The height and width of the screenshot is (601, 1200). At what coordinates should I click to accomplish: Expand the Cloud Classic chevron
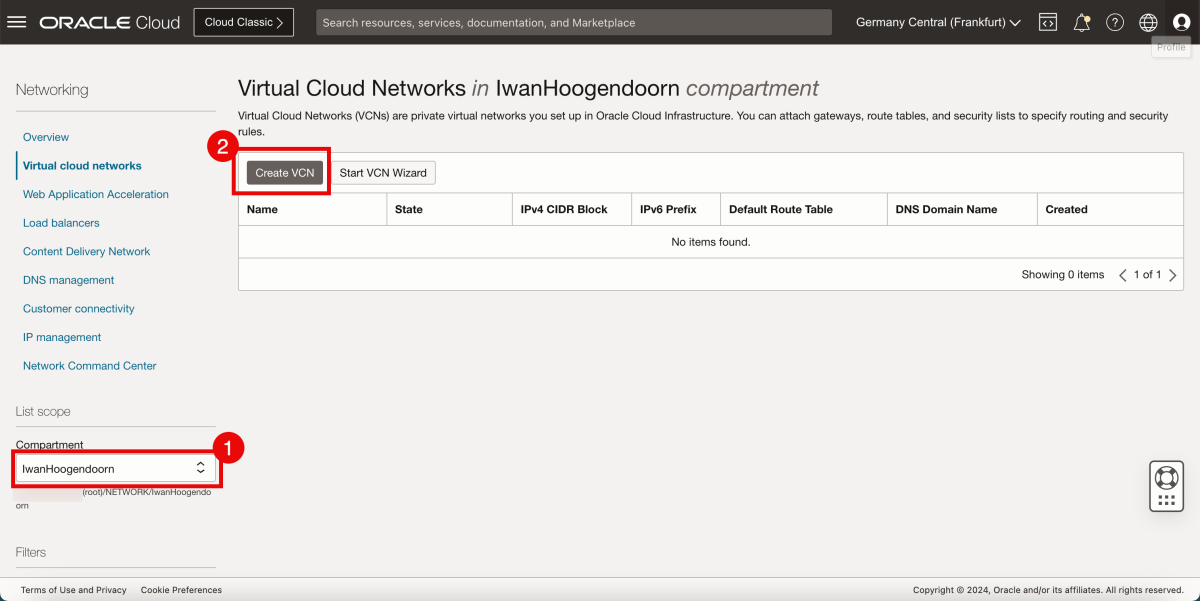click(281, 21)
